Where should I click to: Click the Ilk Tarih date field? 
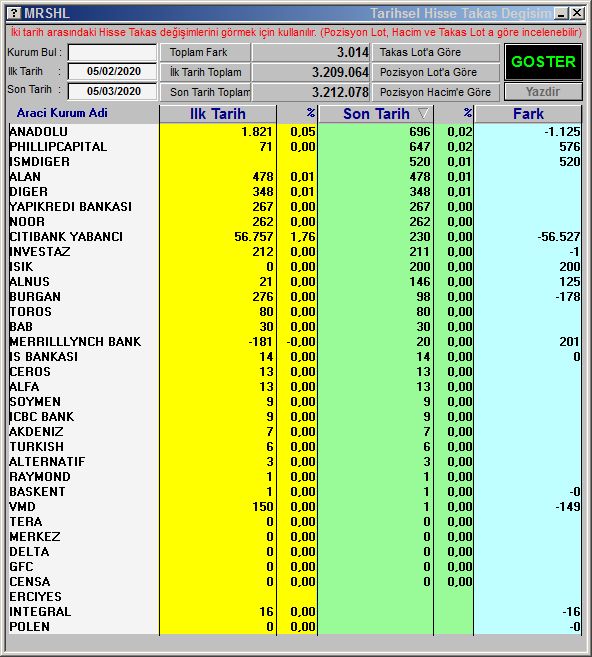pyautogui.click(x=112, y=71)
